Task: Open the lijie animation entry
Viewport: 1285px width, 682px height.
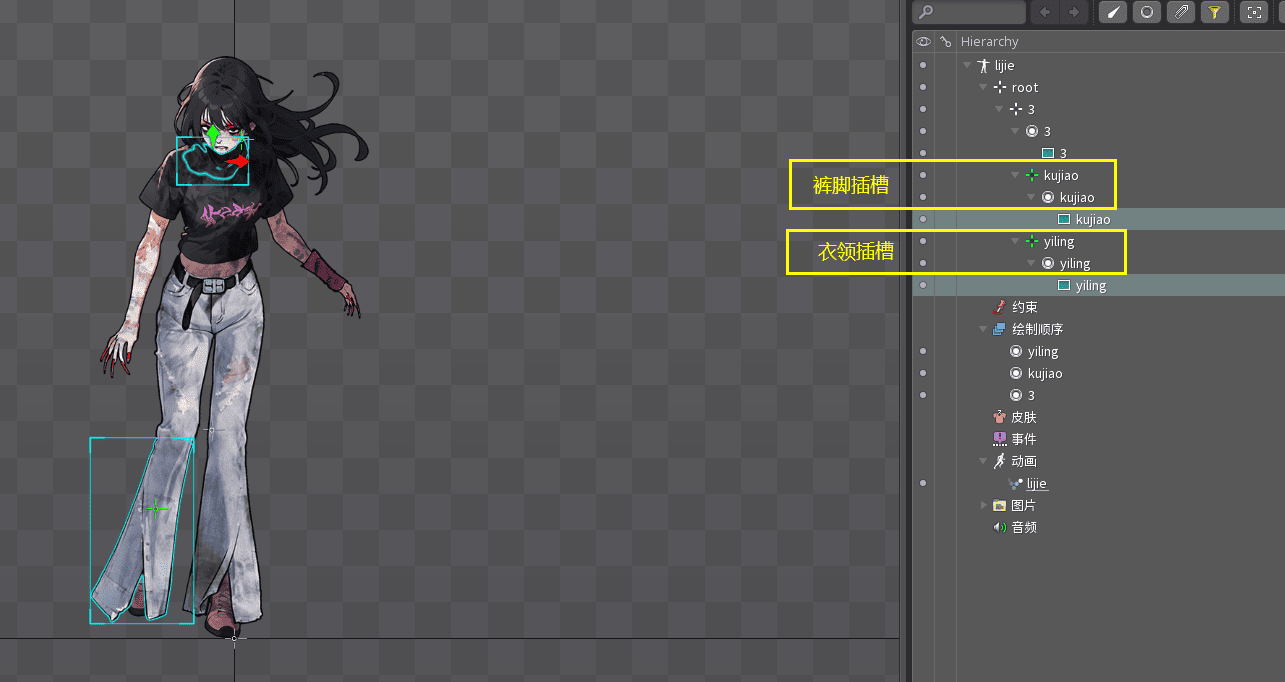Action: pyautogui.click(x=1037, y=484)
